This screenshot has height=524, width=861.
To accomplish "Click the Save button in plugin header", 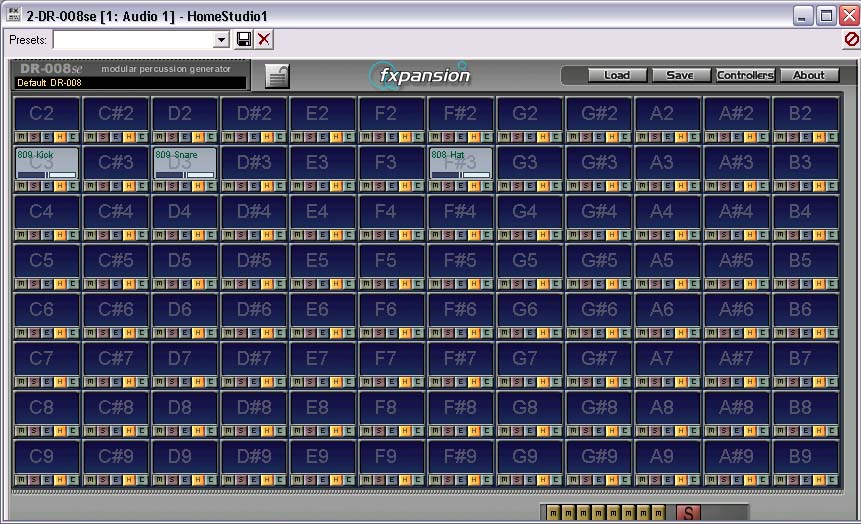I will pos(680,75).
